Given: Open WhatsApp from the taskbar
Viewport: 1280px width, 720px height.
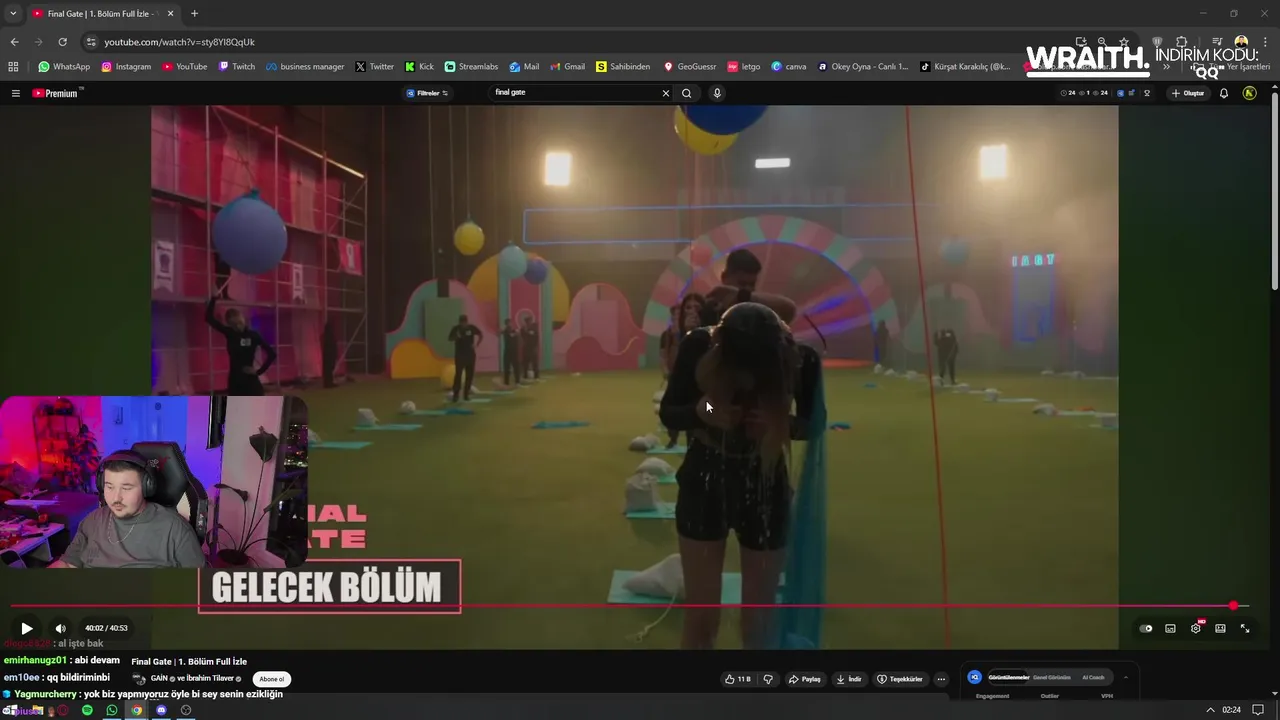Looking at the screenshot, I should [x=112, y=710].
